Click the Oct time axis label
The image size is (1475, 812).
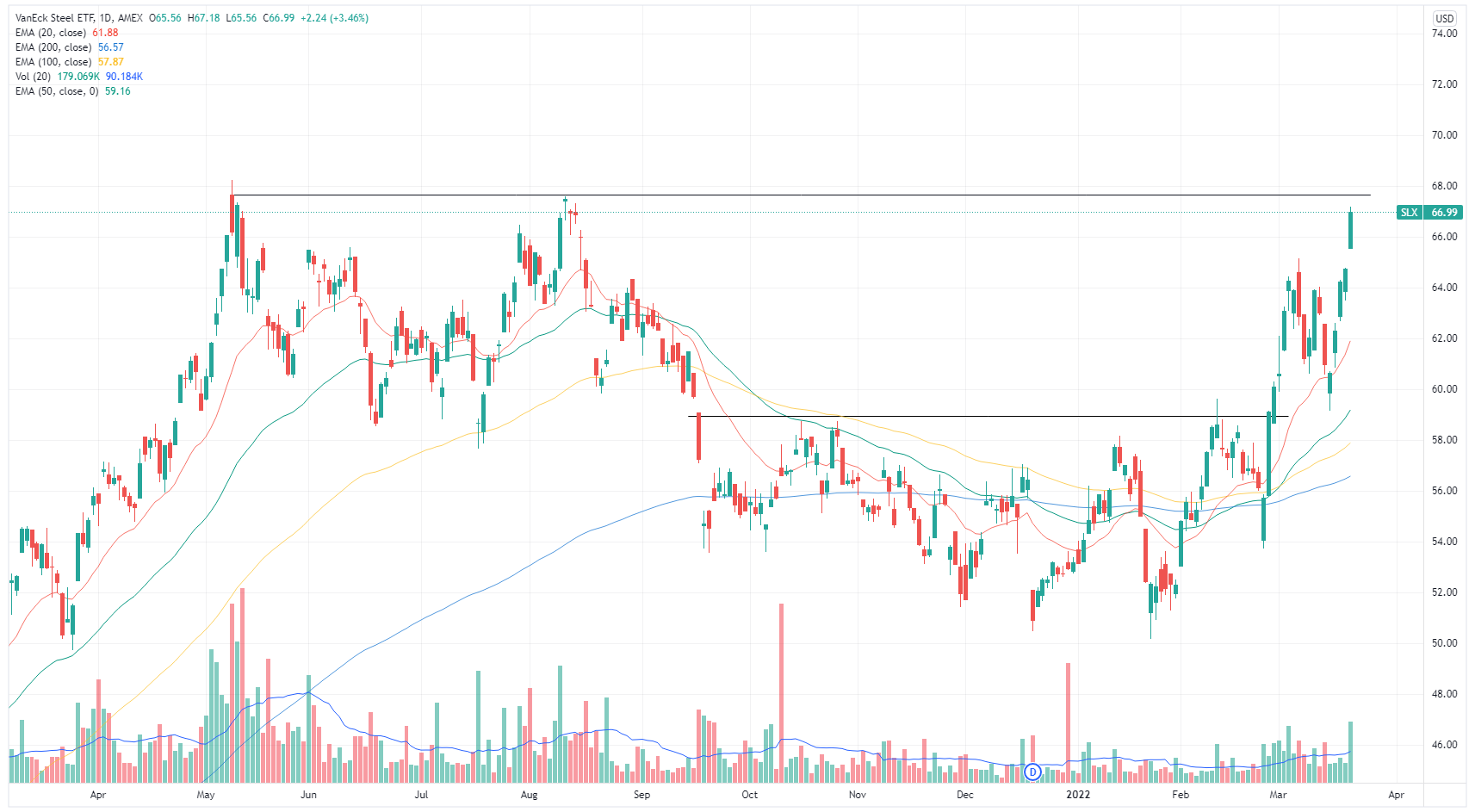(x=750, y=795)
